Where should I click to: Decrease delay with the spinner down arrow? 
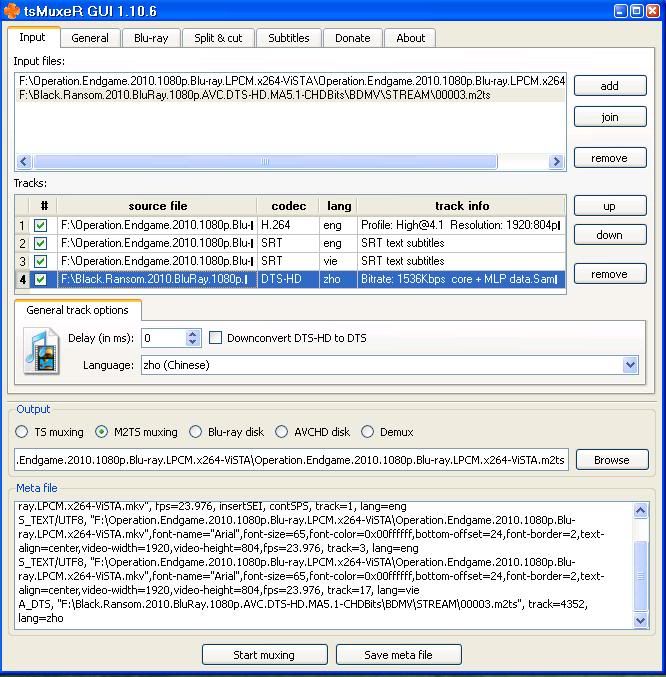click(x=193, y=342)
